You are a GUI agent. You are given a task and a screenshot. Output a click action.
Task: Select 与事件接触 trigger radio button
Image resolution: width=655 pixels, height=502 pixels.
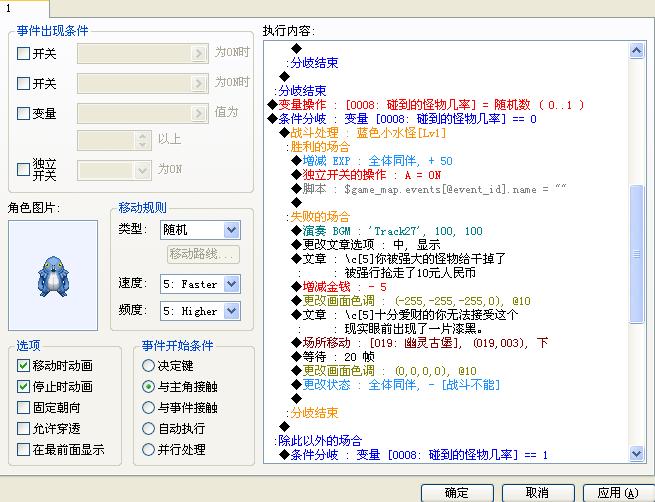point(148,408)
